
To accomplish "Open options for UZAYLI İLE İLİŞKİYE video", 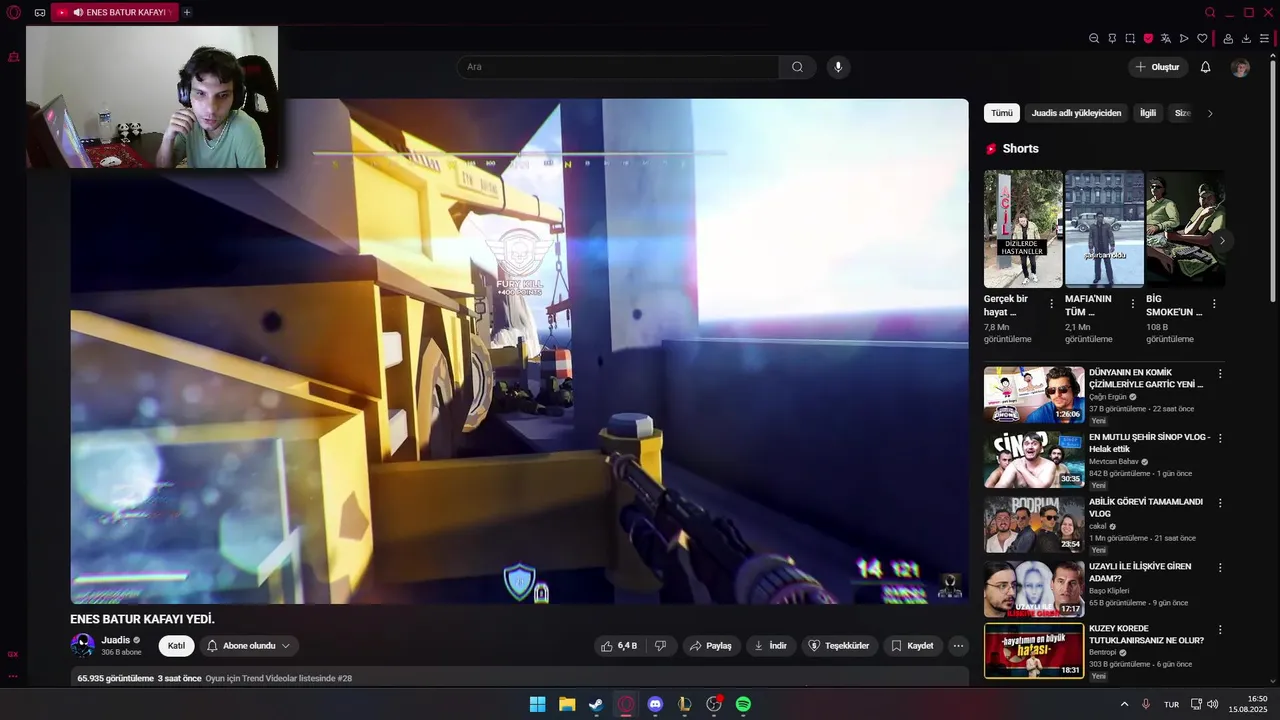I will tap(1220, 568).
